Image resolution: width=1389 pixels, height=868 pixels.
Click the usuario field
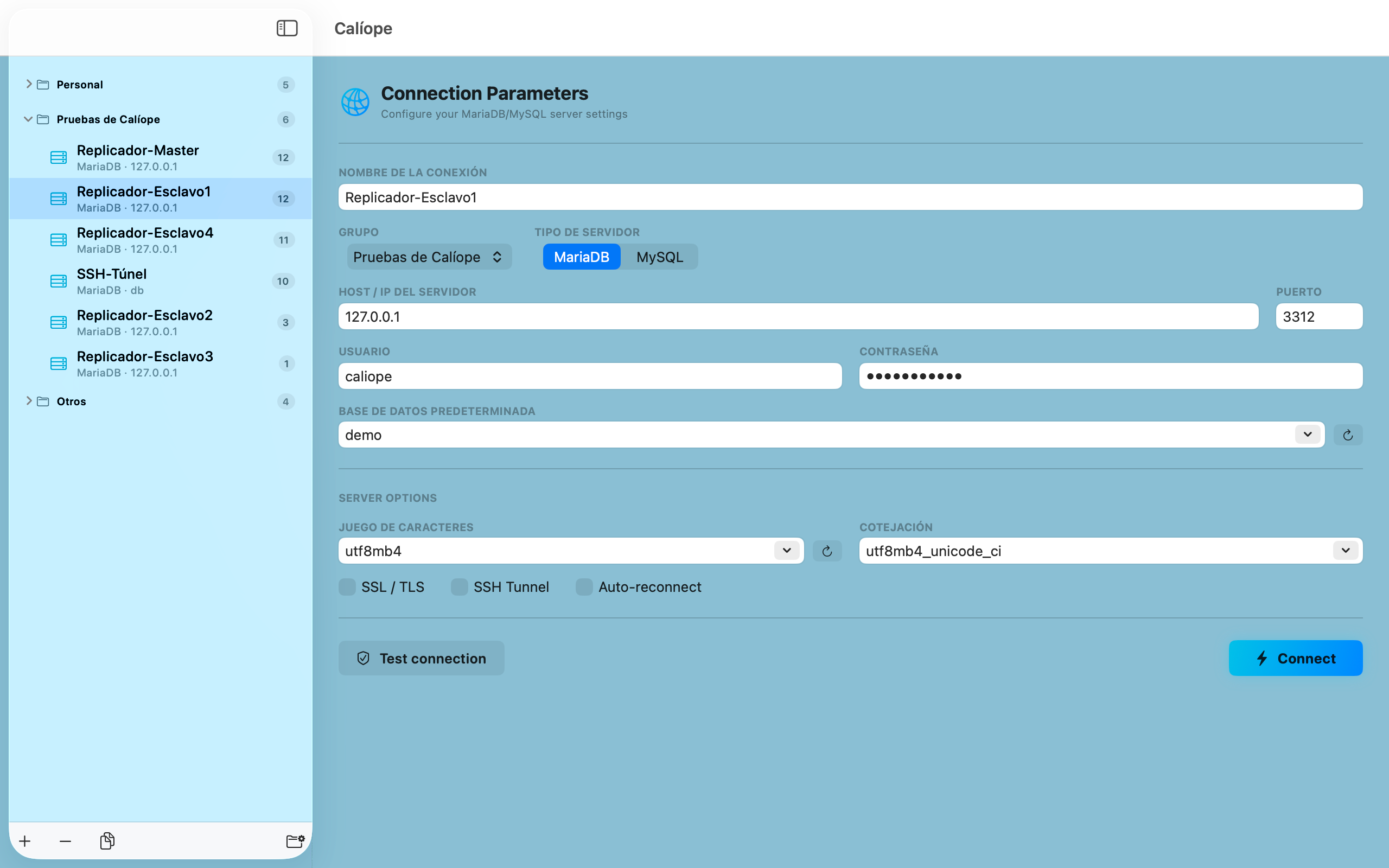pyautogui.click(x=590, y=376)
